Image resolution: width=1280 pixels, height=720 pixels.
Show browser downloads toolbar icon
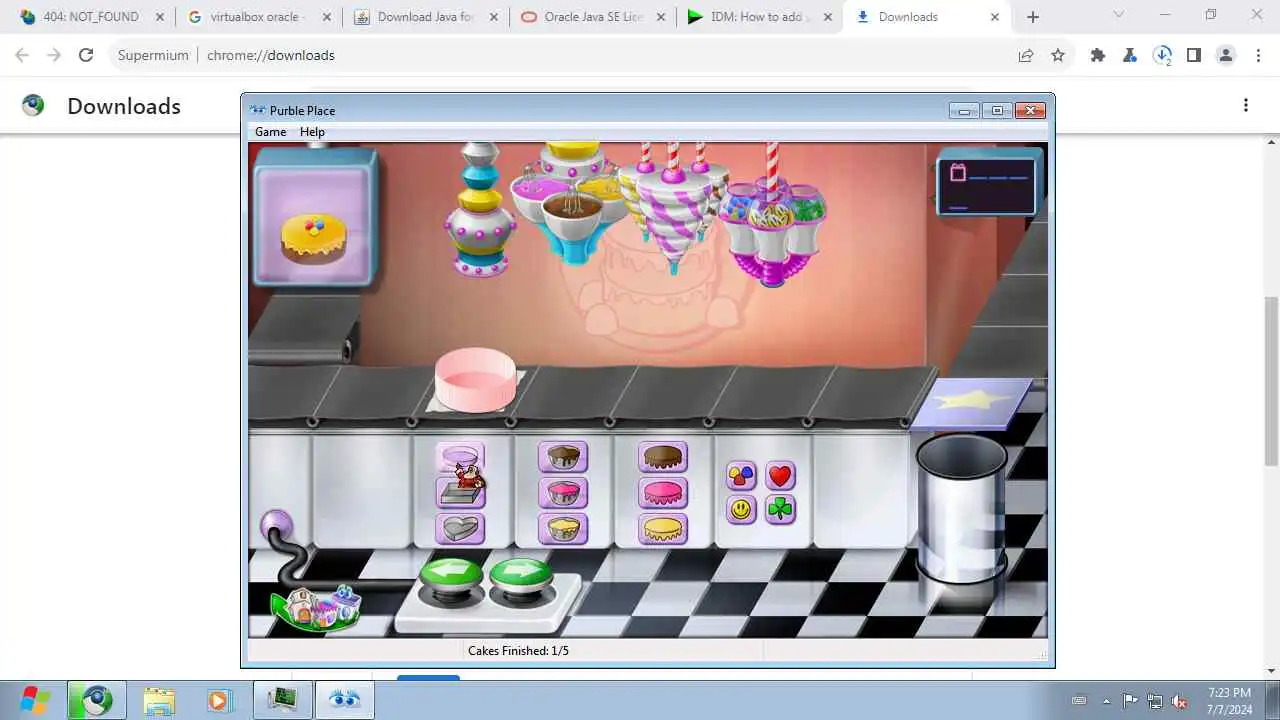1162,55
